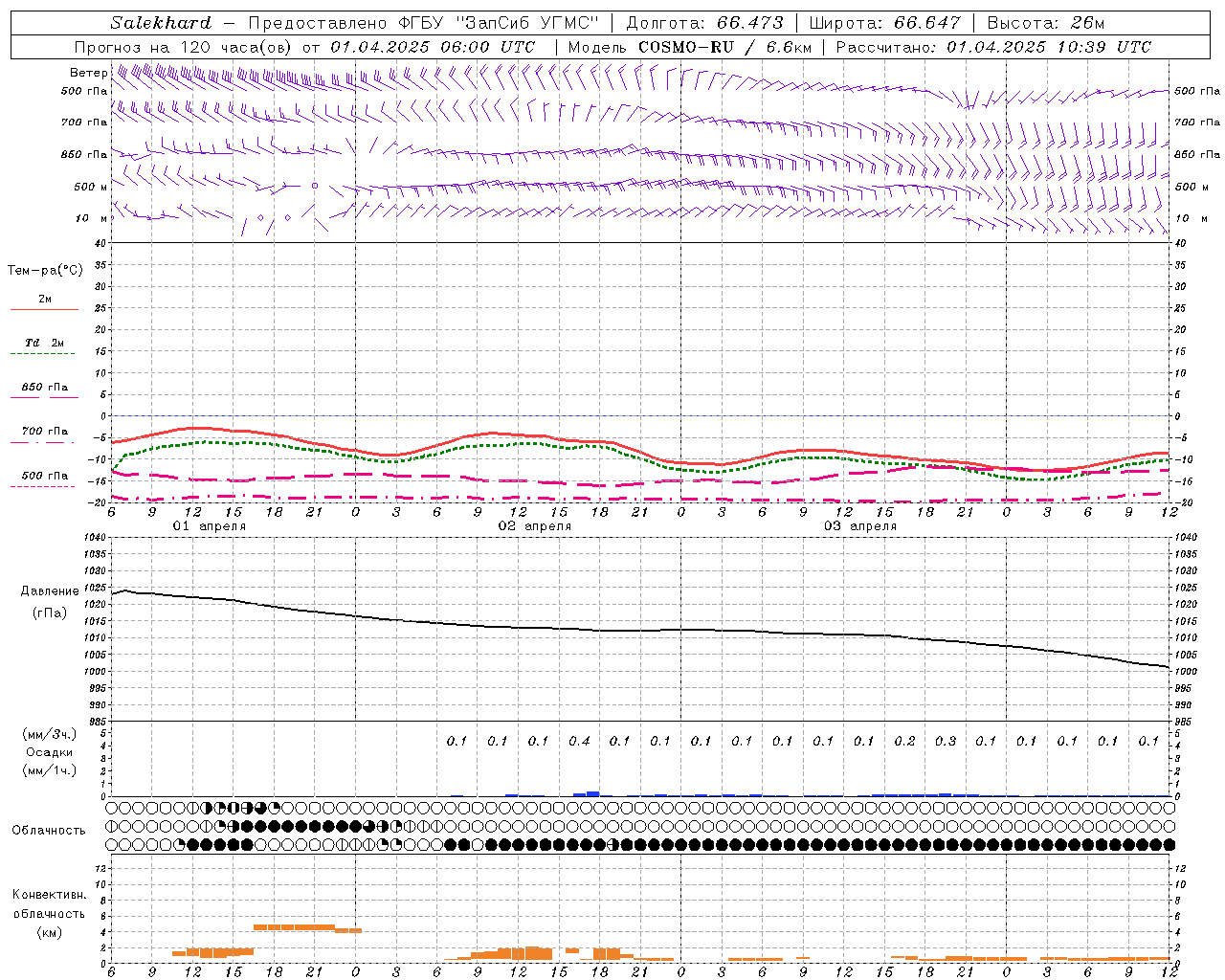Click the "02 апреля" date label
The height and width of the screenshot is (980, 1225).
534,526
